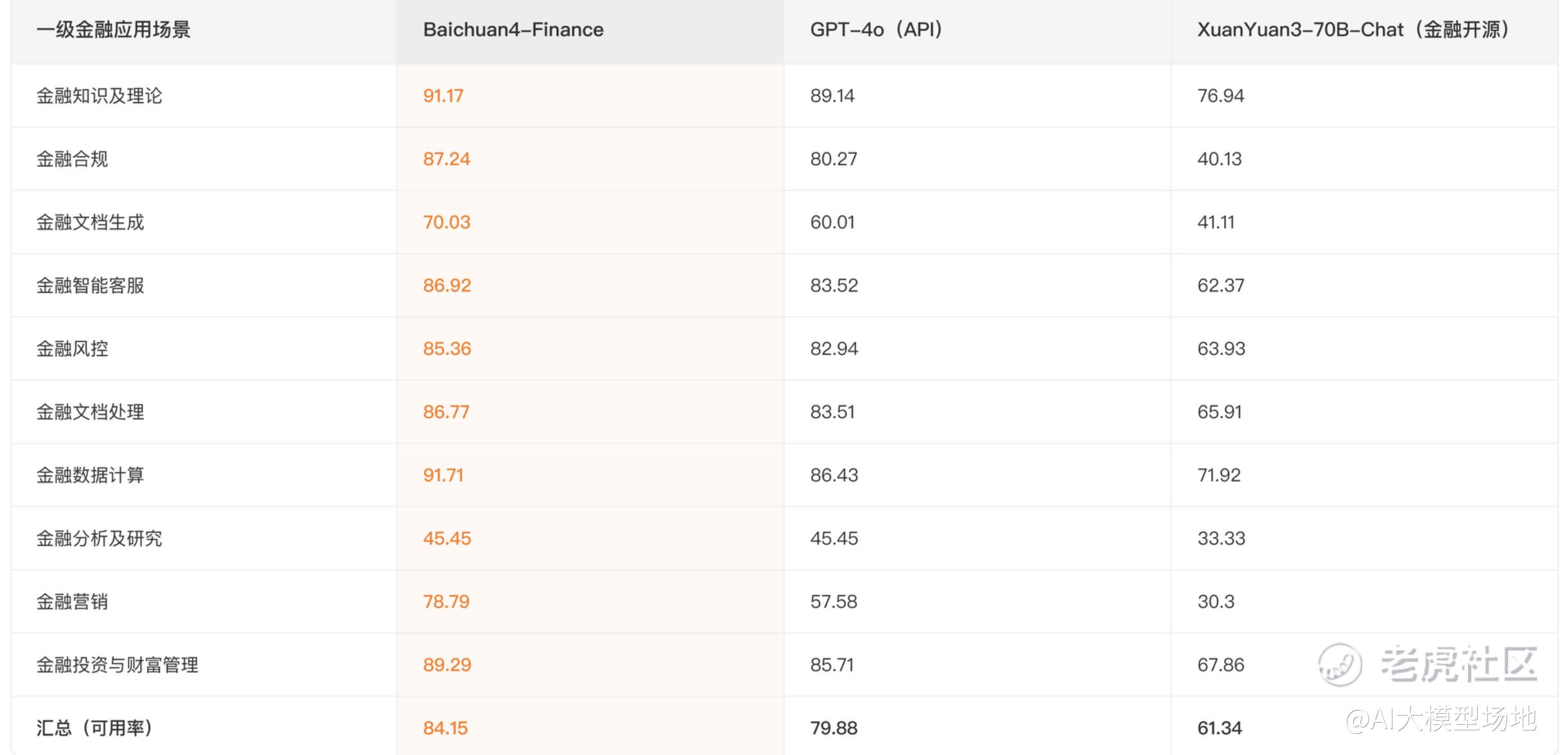Select the 金融营销 row label
The width and height of the screenshot is (1568, 755).
(72, 601)
